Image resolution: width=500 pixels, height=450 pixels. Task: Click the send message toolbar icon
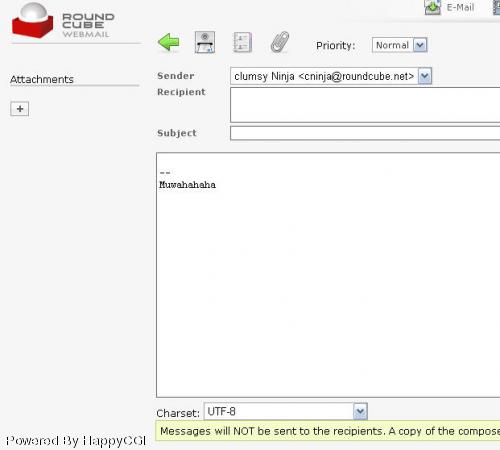click(x=205, y=42)
